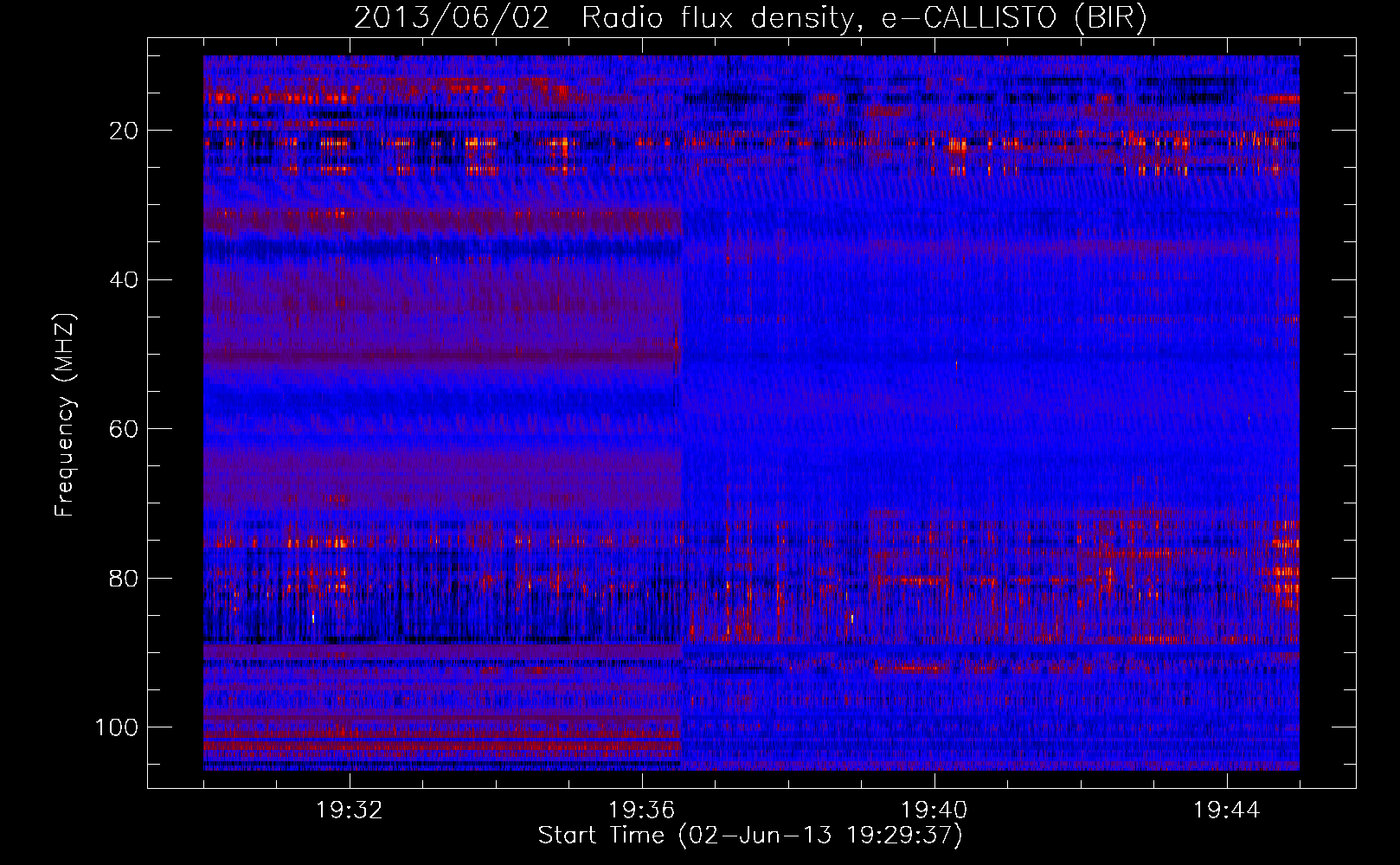Click the 80 frequency tick label
1400x865 pixels.
(125, 579)
